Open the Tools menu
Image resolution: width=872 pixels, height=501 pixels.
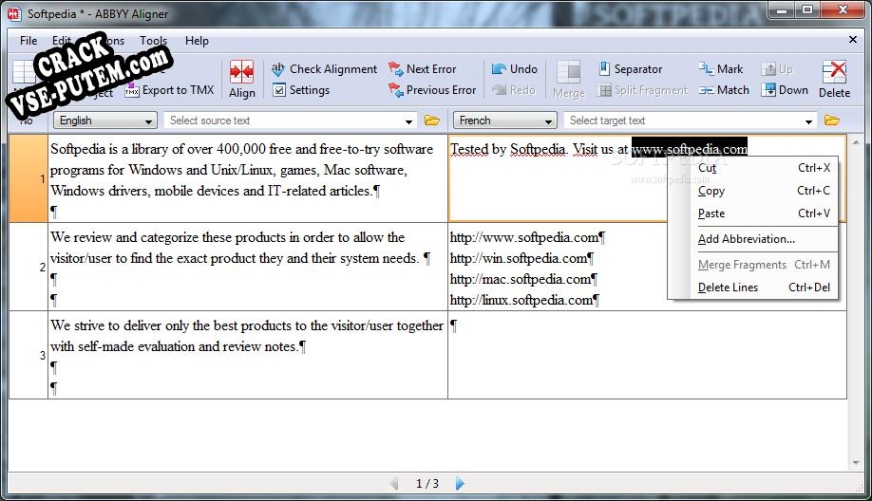[153, 41]
